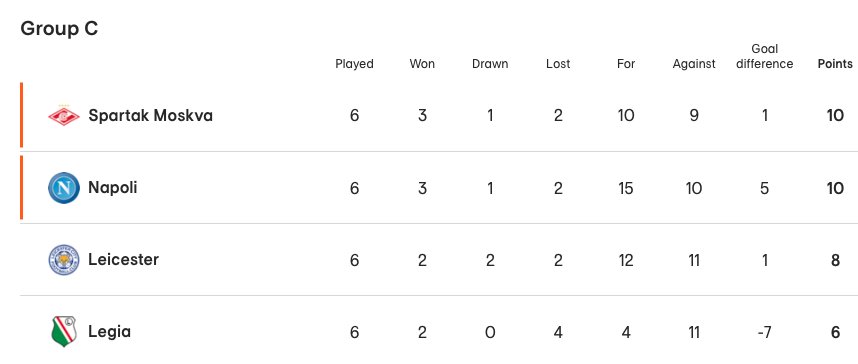Click Legia's goal difference of -7
This screenshot has width=858, height=364.
point(764,332)
